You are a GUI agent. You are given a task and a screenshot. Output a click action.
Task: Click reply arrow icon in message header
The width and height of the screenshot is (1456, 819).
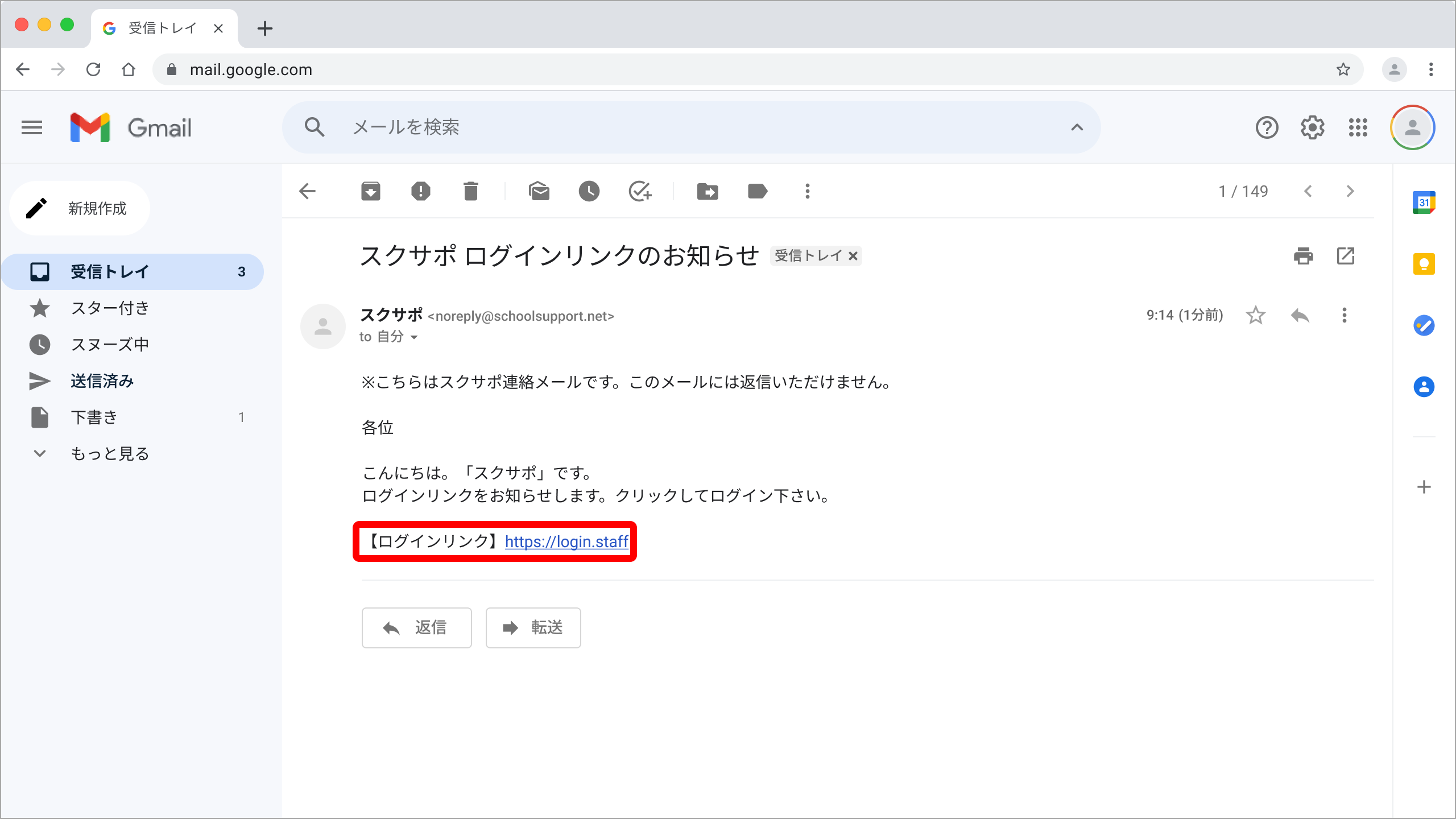pyautogui.click(x=1300, y=315)
